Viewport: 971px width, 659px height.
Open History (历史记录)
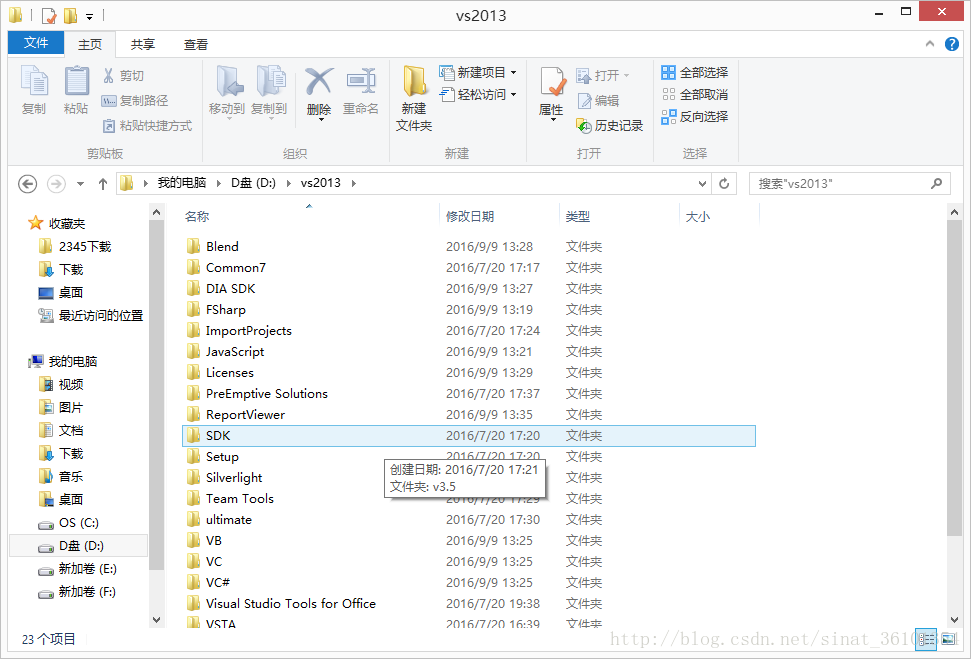[x=610, y=126]
